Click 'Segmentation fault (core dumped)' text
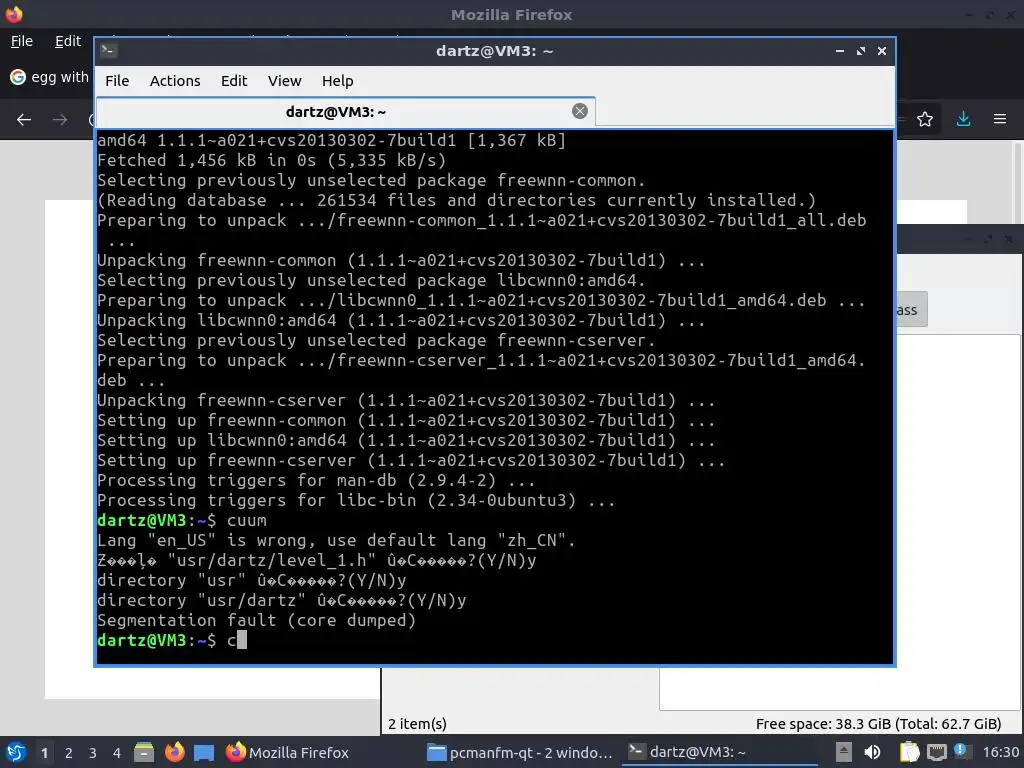Screen dimensions: 1024x768 point(256,620)
